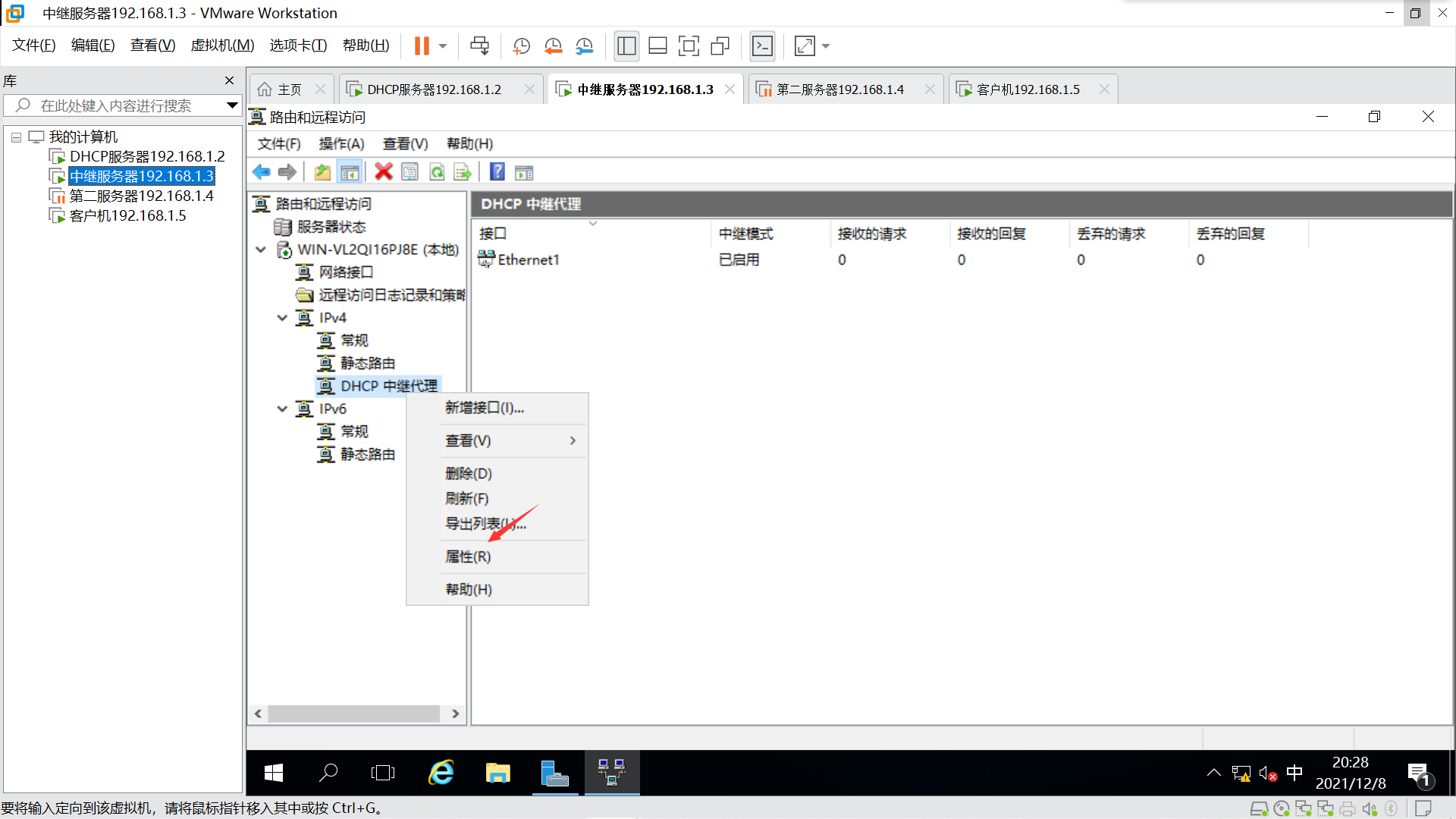Click the refresh toolbar icon
The height and width of the screenshot is (819, 1456).
pos(437,172)
